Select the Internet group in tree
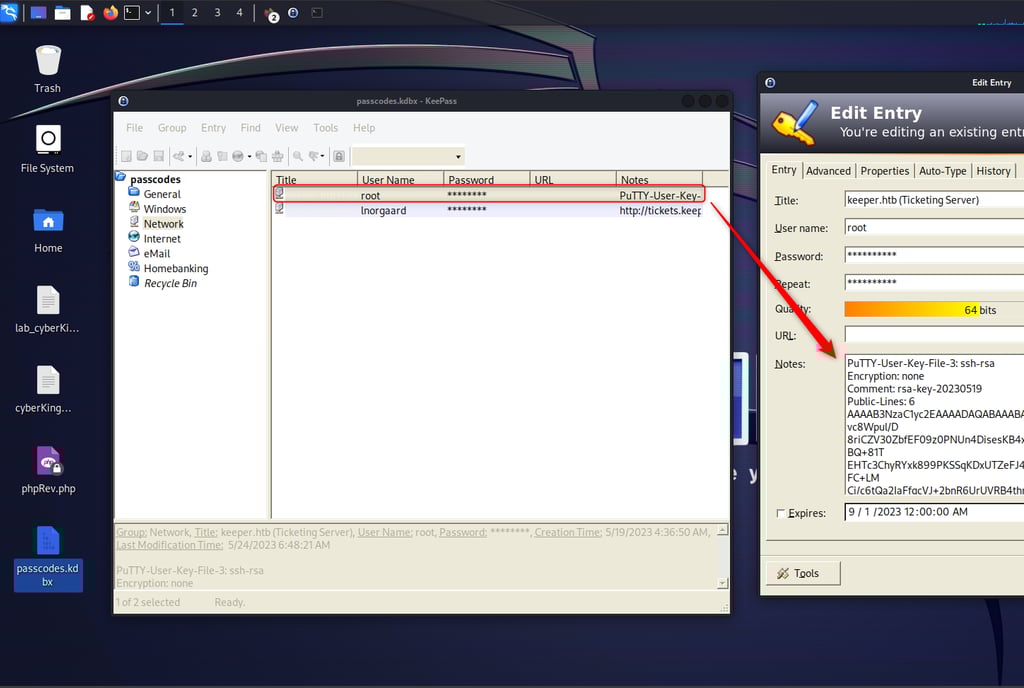 point(162,239)
